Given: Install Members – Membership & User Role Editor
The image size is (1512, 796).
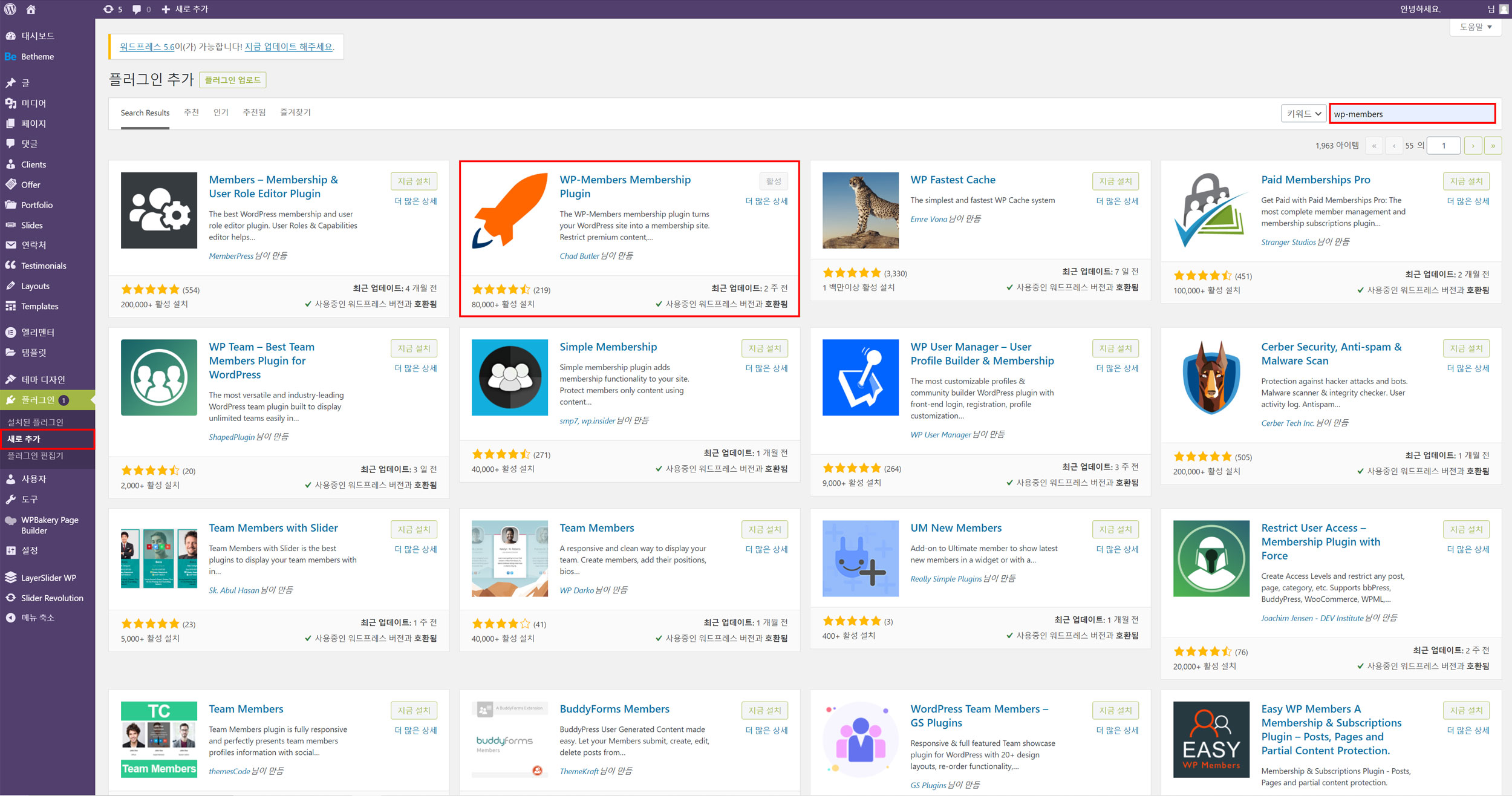Looking at the screenshot, I should tap(414, 181).
